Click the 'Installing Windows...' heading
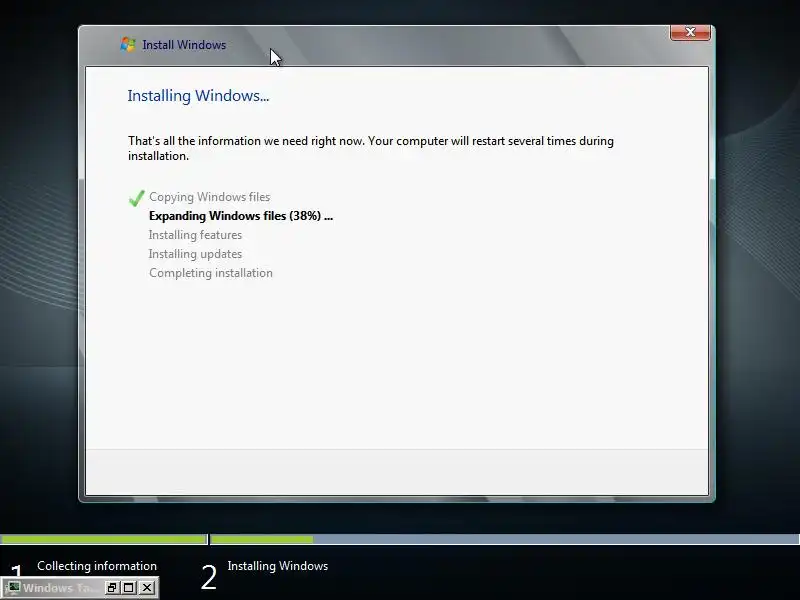Viewport: 800px width, 600px height. pyautogui.click(x=198, y=95)
